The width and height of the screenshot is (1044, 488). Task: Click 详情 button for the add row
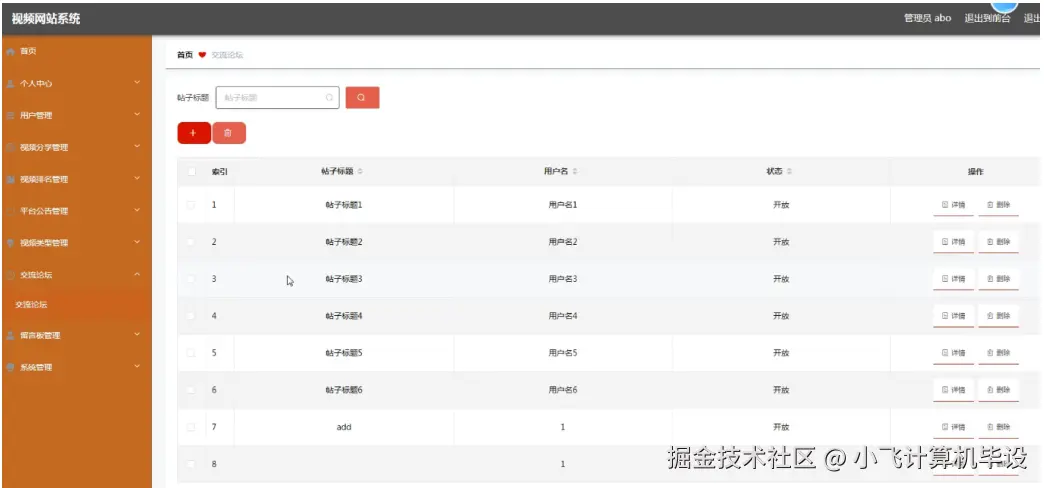[953, 427]
